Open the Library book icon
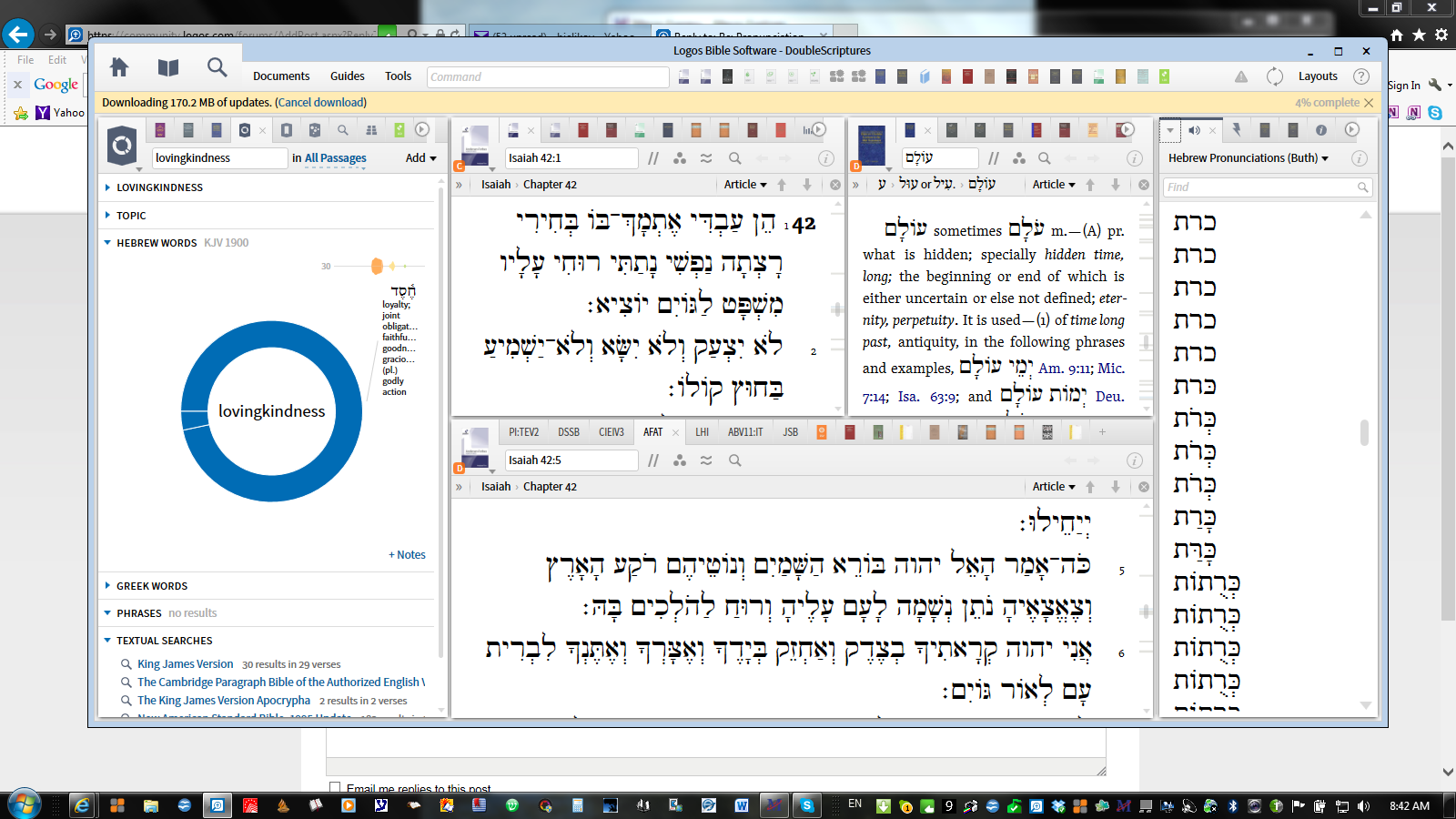The width and height of the screenshot is (1456, 819). pos(167,67)
